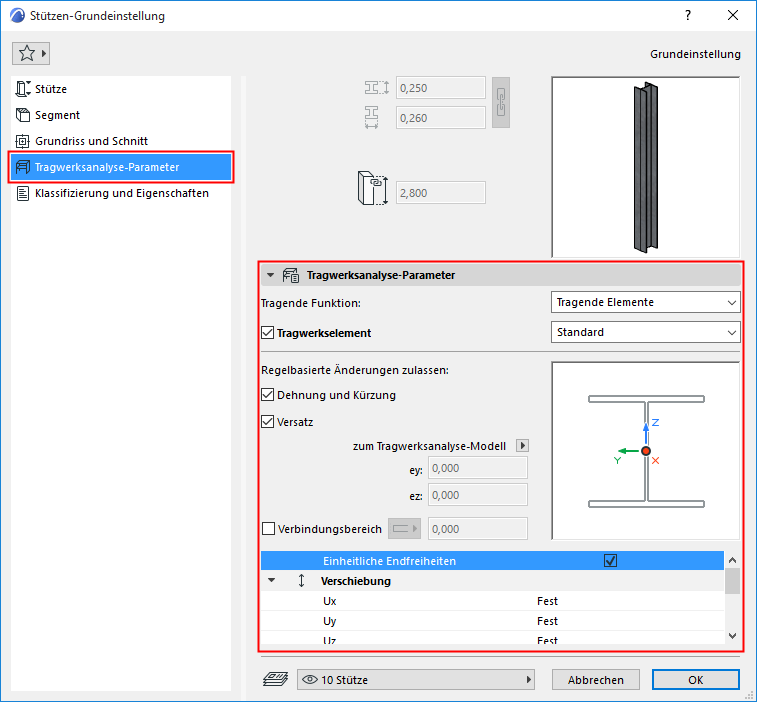This screenshot has width=757, height=702.
Task: Click the eye icon in the layer selector
Action: (x=309, y=679)
